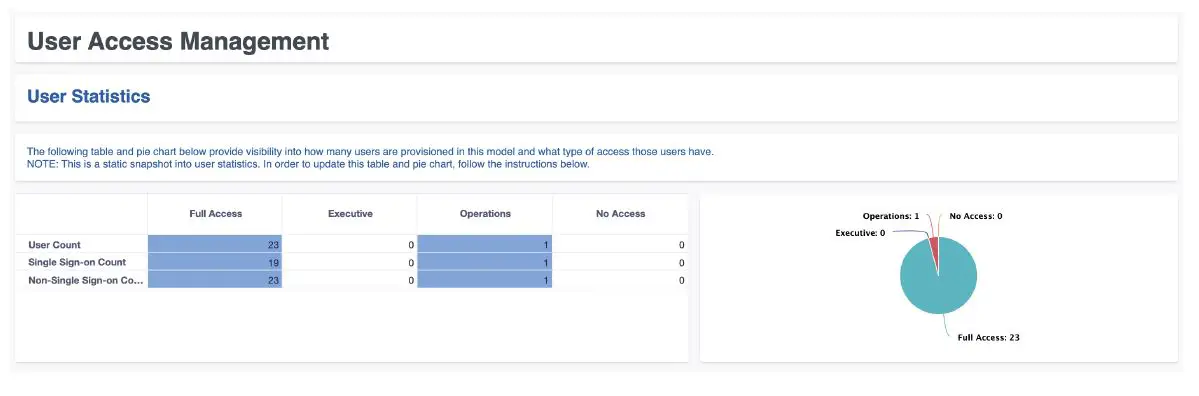The width and height of the screenshot is (1199, 396).
Task: Select Single Sign-on Count Executive cell
Action: pos(349,262)
